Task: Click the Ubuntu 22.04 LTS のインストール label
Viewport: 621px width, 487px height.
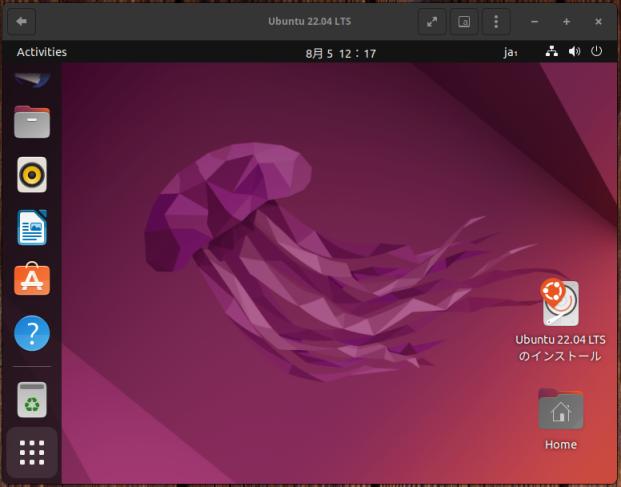Action: point(560,348)
